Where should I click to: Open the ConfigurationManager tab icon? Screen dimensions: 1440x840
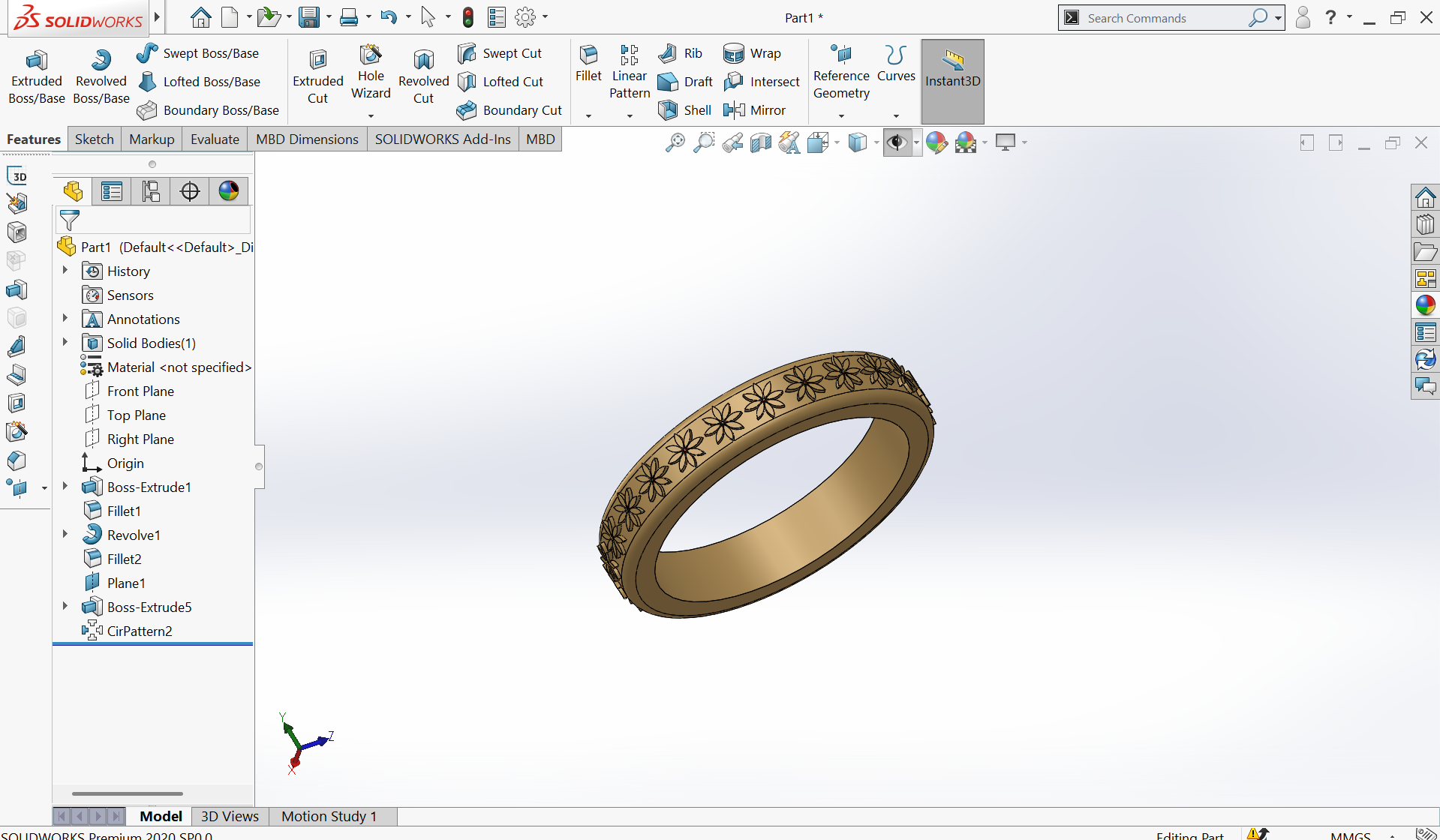click(x=151, y=192)
